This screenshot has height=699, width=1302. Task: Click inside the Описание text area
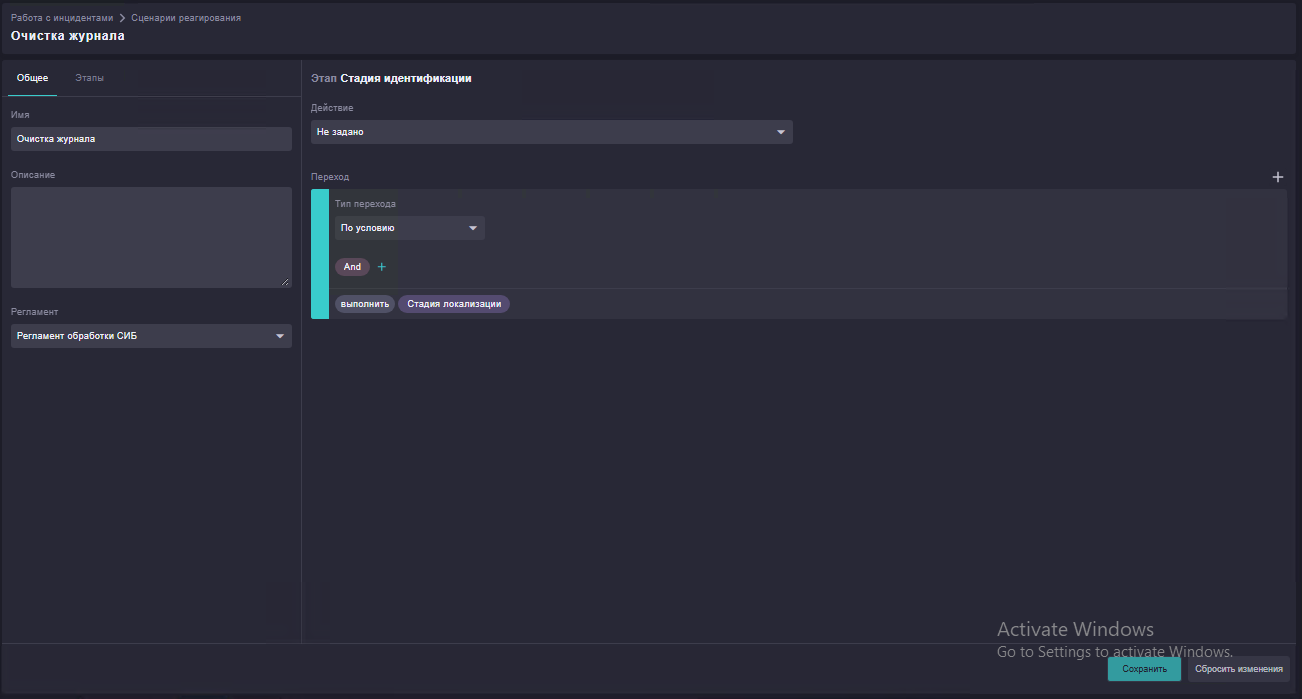click(151, 237)
